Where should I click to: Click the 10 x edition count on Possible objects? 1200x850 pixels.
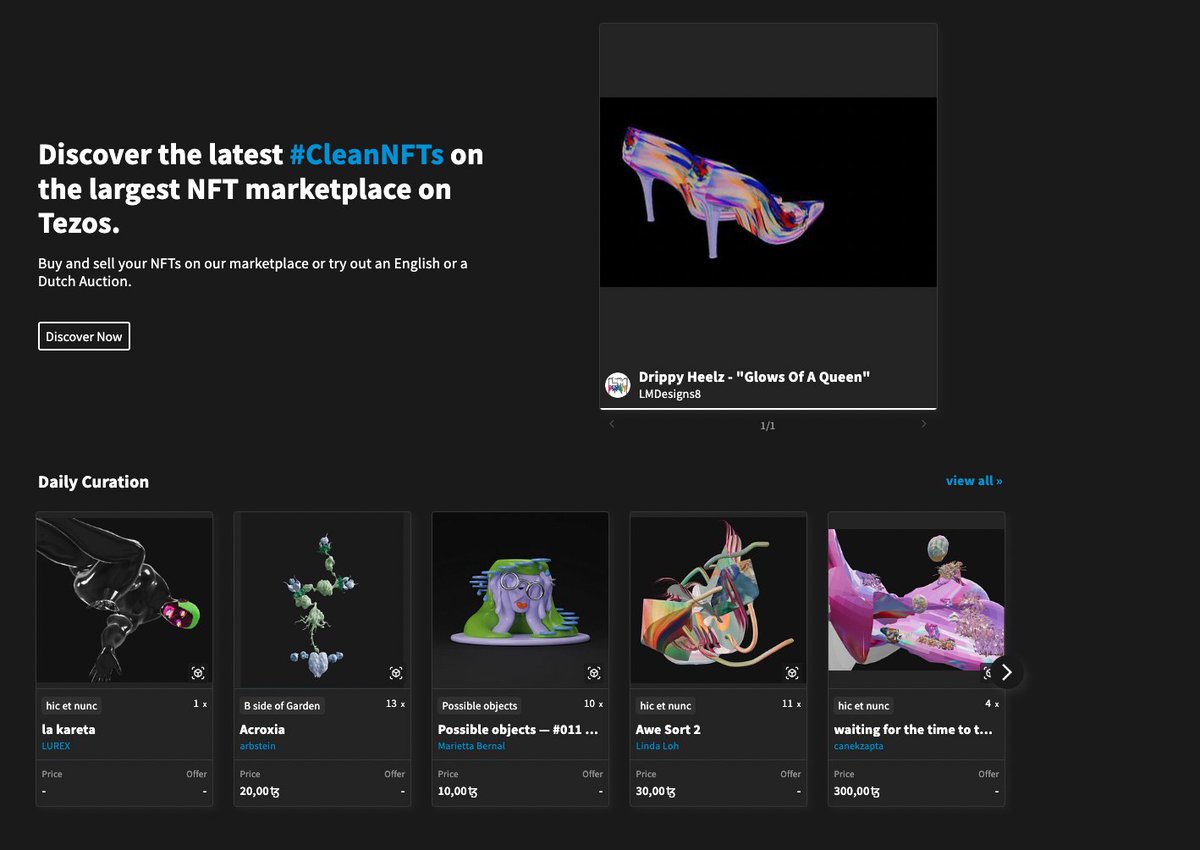(594, 704)
